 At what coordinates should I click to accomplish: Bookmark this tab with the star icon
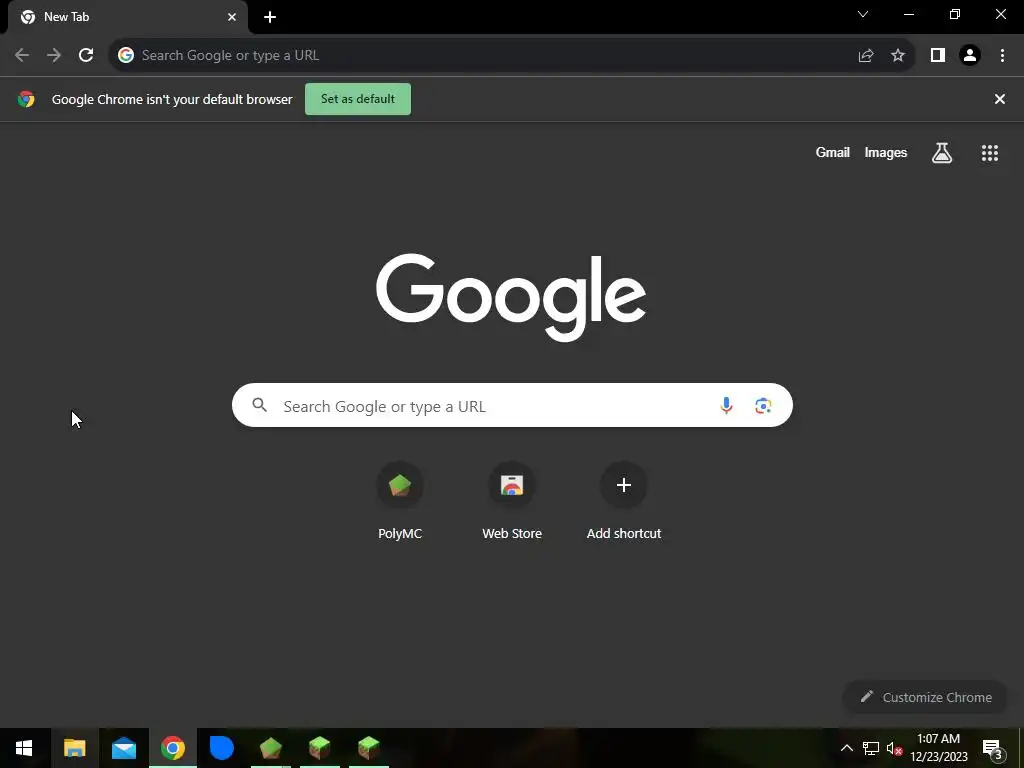click(898, 56)
